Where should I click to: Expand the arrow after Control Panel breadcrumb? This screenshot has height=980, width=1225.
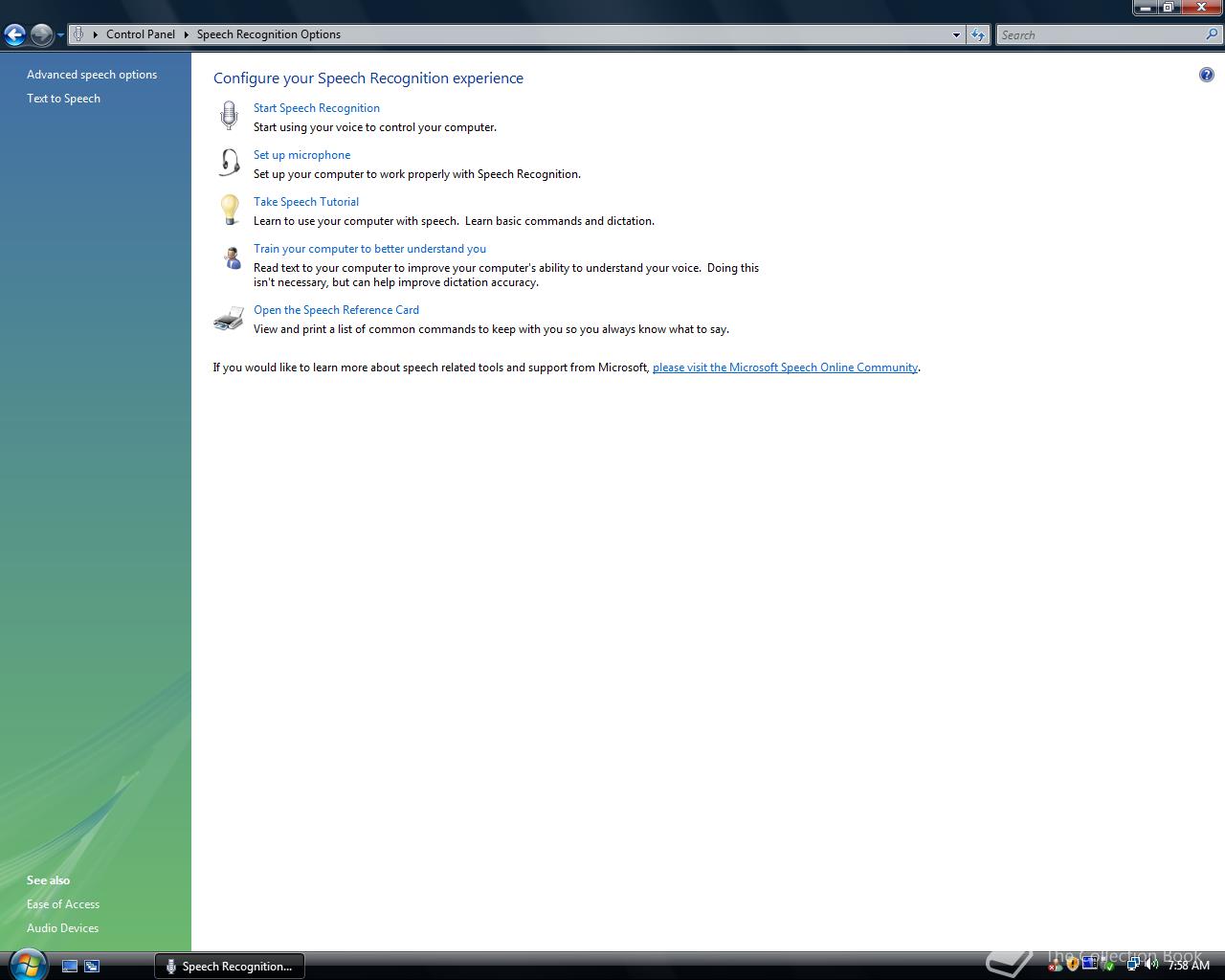click(187, 34)
